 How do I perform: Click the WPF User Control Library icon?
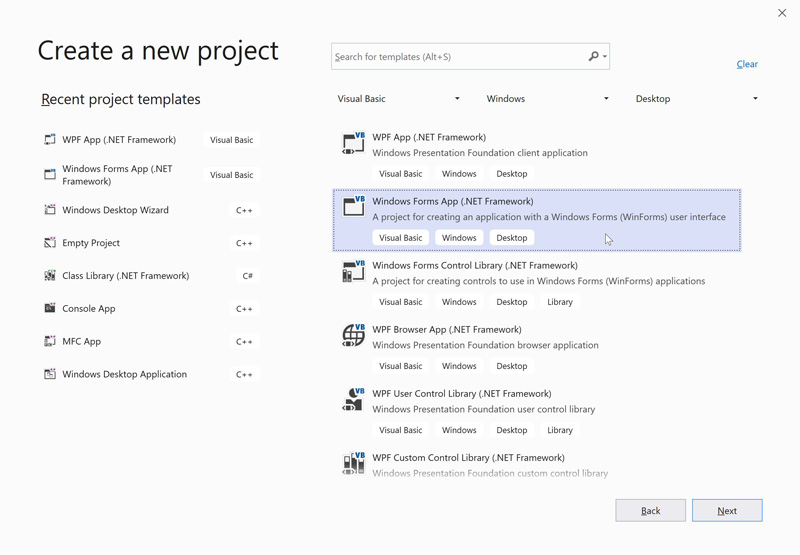(354, 399)
